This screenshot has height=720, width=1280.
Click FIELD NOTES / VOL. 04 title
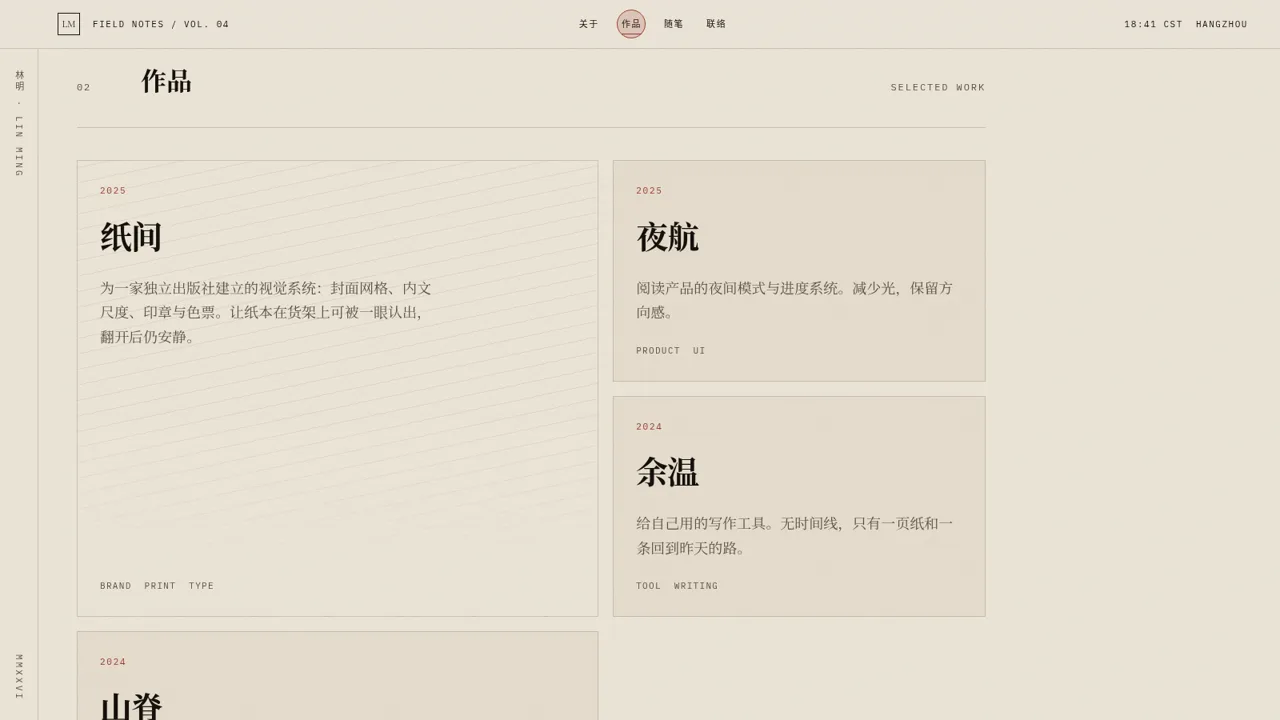tap(161, 25)
